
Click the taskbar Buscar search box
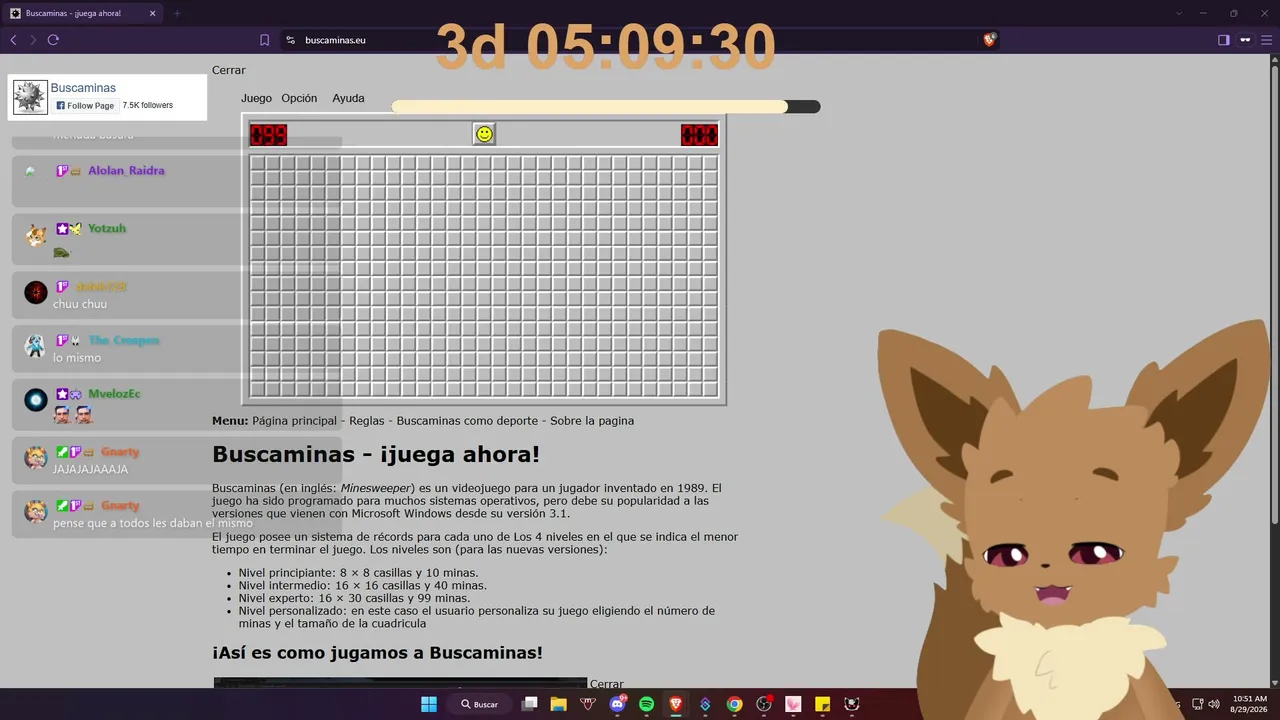(481, 704)
